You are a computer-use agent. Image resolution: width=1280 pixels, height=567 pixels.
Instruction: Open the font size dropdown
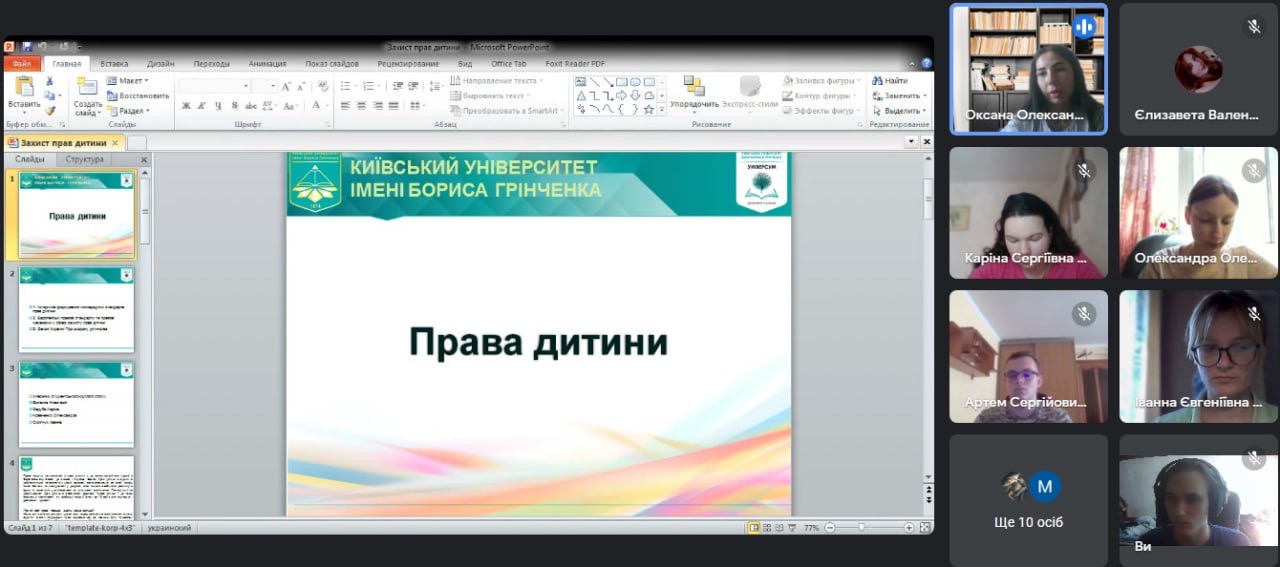click(272, 87)
